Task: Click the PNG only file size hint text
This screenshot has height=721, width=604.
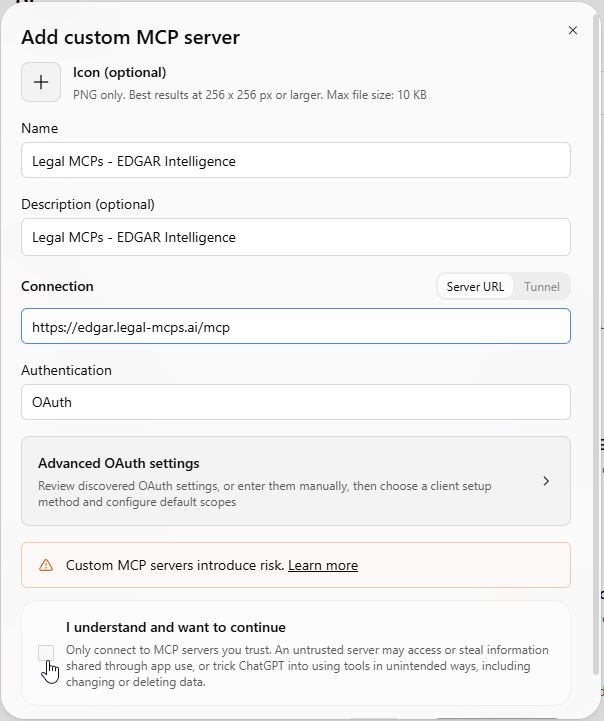Action: [250, 95]
